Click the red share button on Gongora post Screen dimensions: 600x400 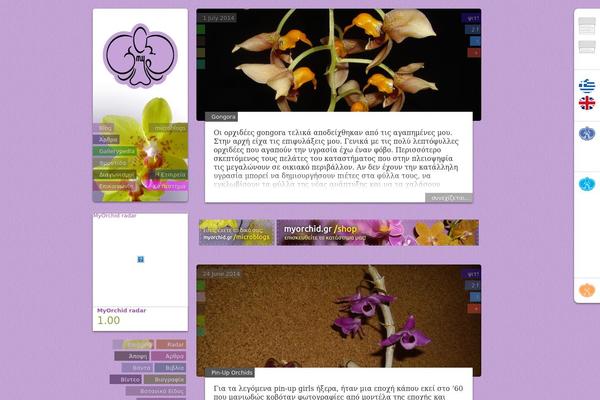pos(474,52)
